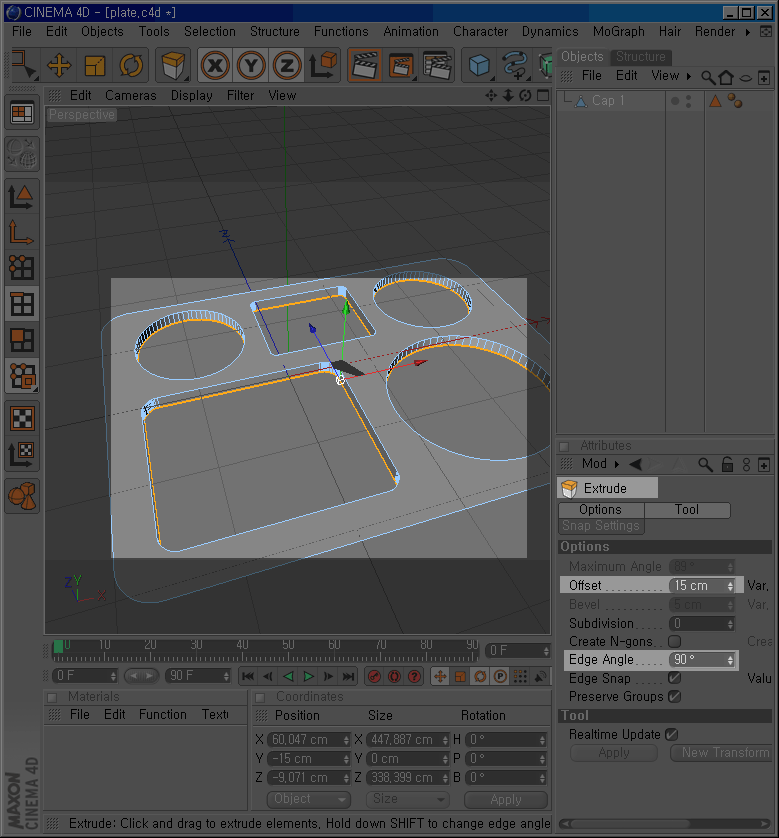This screenshot has width=779, height=838.
Task: Uncheck Preserve Groups
Action: 674,696
